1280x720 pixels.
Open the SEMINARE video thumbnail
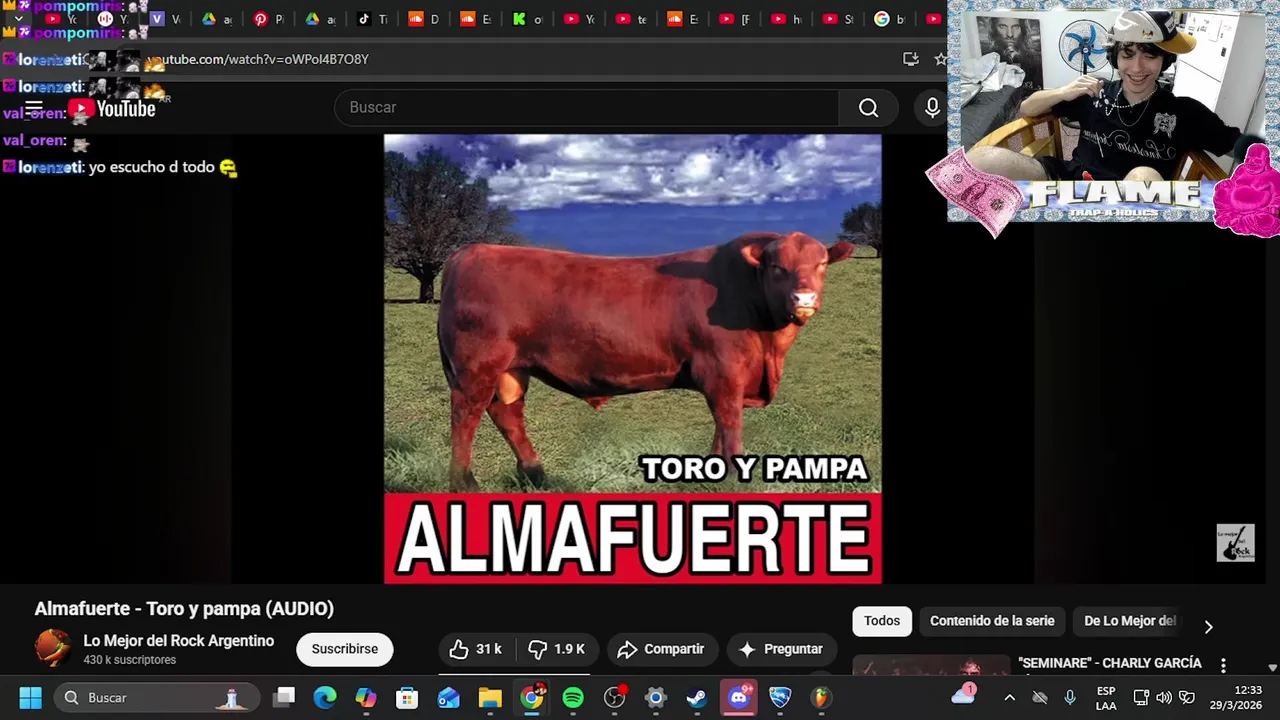pyautogui.click(x=931, y=665)
